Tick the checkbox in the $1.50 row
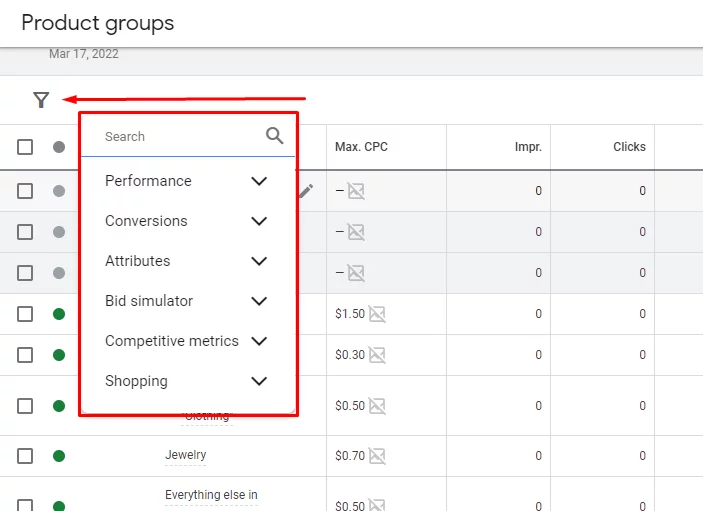 click(x=25, y=314)
